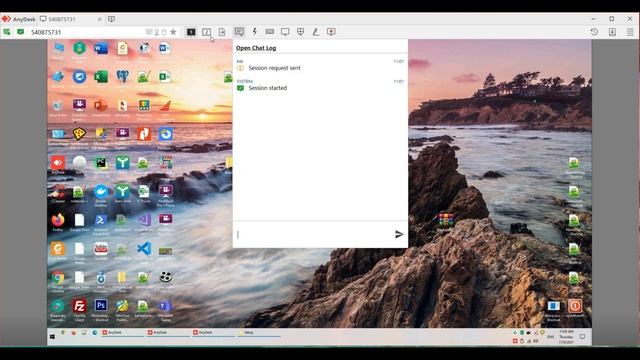Select the Windows PowerShell desktop icon

[101, 223]
